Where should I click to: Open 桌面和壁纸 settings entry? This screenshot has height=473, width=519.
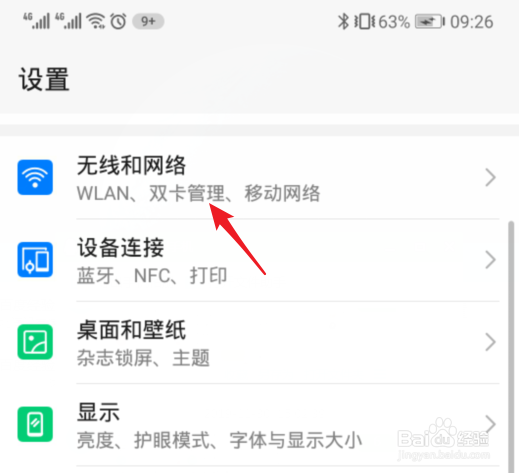click(259, 342)
